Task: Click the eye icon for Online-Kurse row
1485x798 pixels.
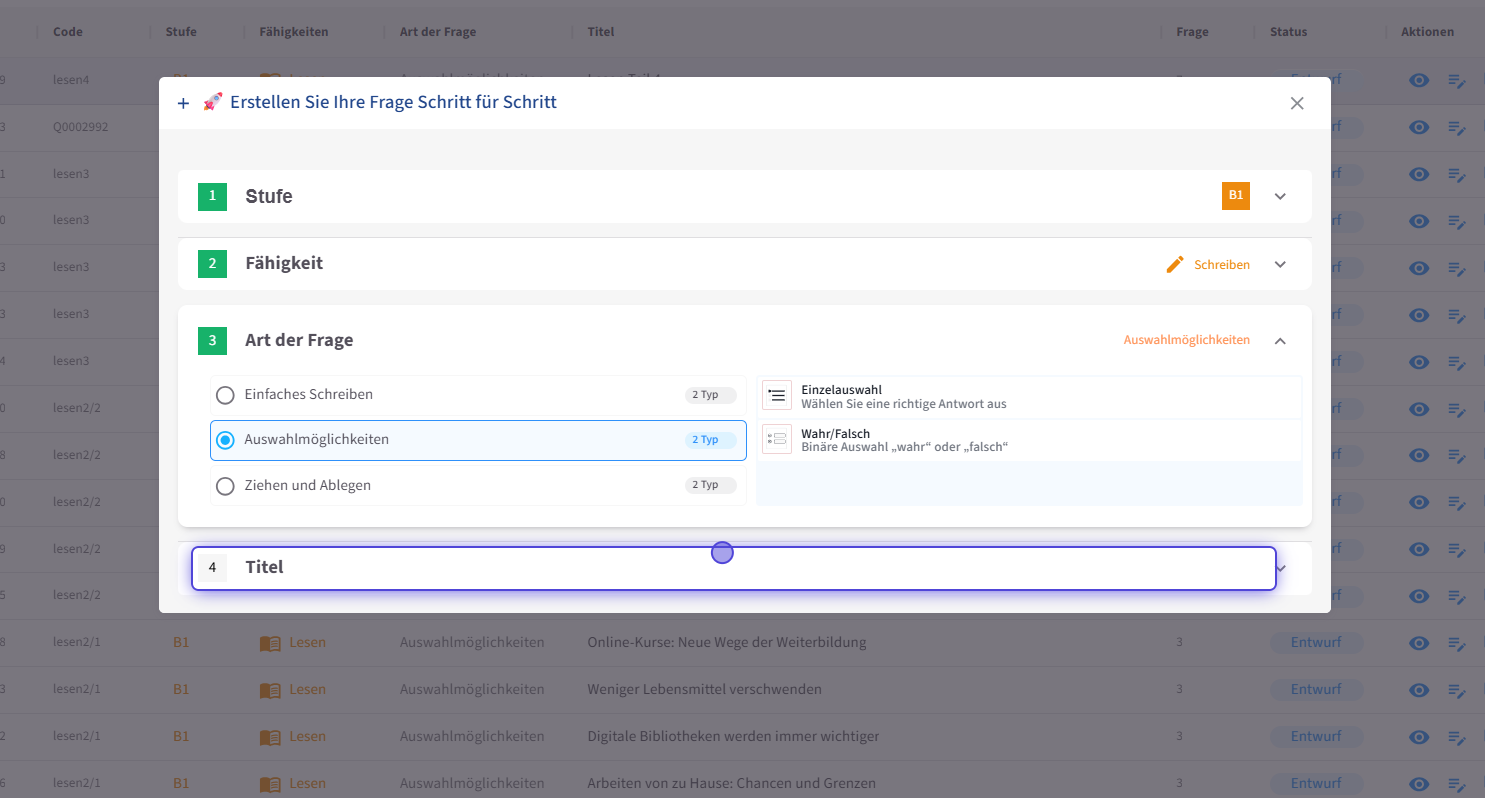Action: click(1418, 643)
